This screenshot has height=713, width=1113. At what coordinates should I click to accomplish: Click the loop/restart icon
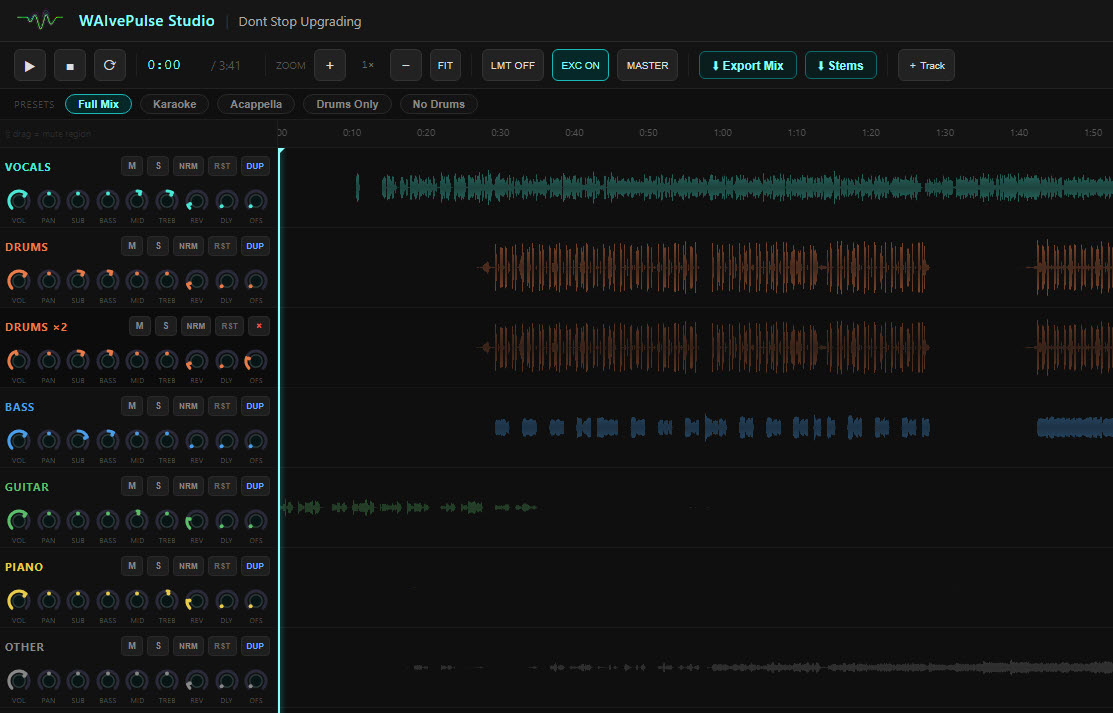[x=109, y=65]
